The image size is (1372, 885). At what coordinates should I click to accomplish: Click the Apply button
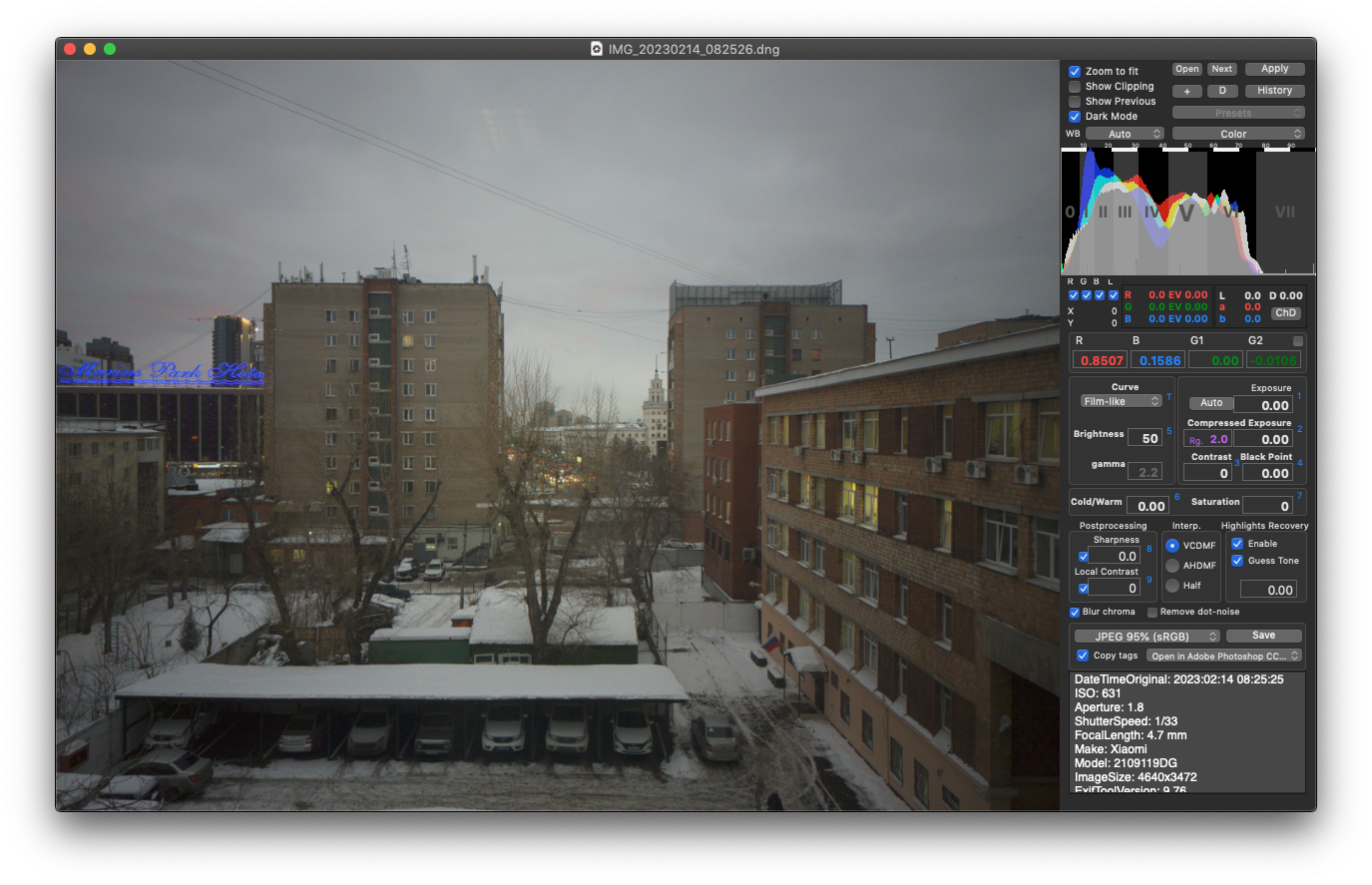(x=1275, y=69)
